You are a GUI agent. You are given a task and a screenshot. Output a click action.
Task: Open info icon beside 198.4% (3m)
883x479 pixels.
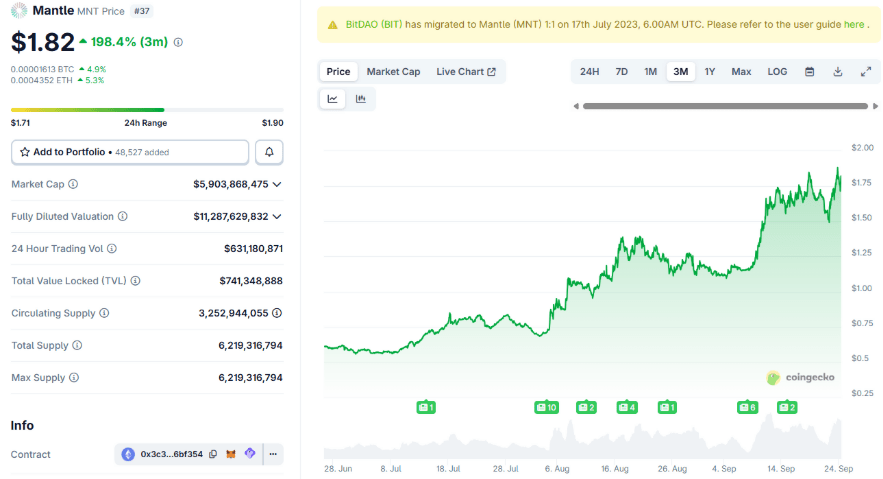[x=178, y=42]
